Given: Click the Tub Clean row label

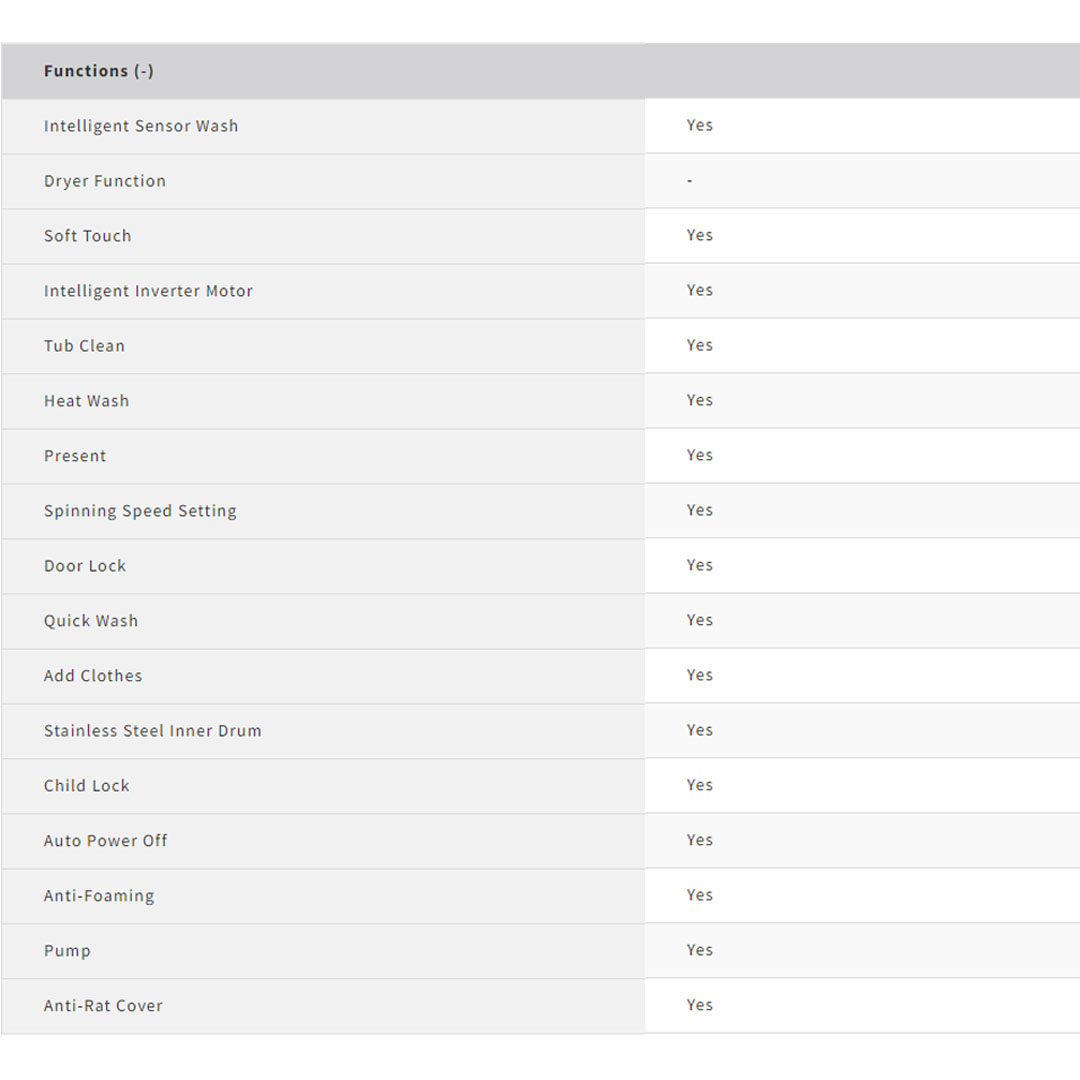Looking at the screenshot, I should coord(84,346).
